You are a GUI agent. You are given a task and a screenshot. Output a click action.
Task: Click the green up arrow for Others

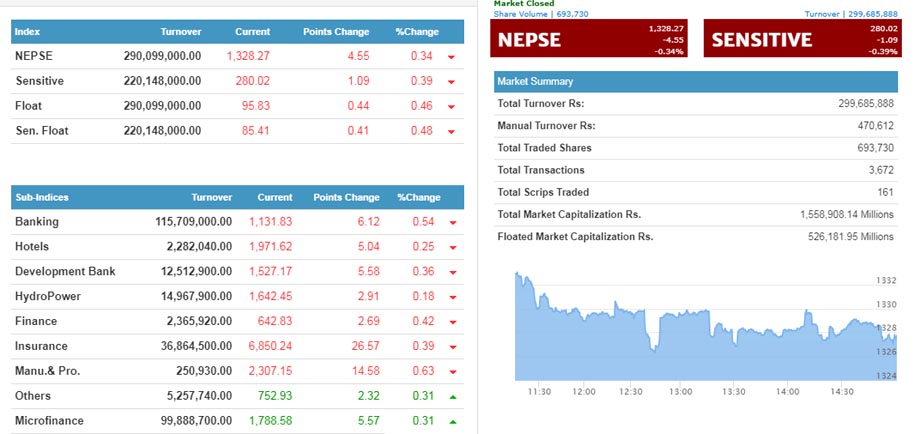pyautogui.click(x=452, y=397)
